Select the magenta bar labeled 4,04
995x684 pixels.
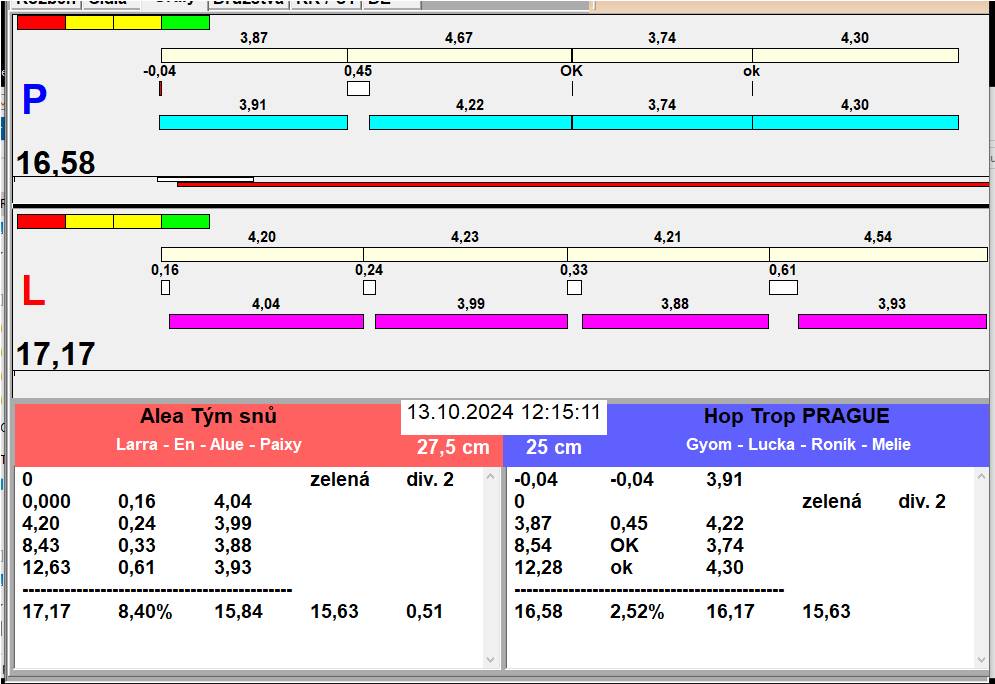(266, 321)
